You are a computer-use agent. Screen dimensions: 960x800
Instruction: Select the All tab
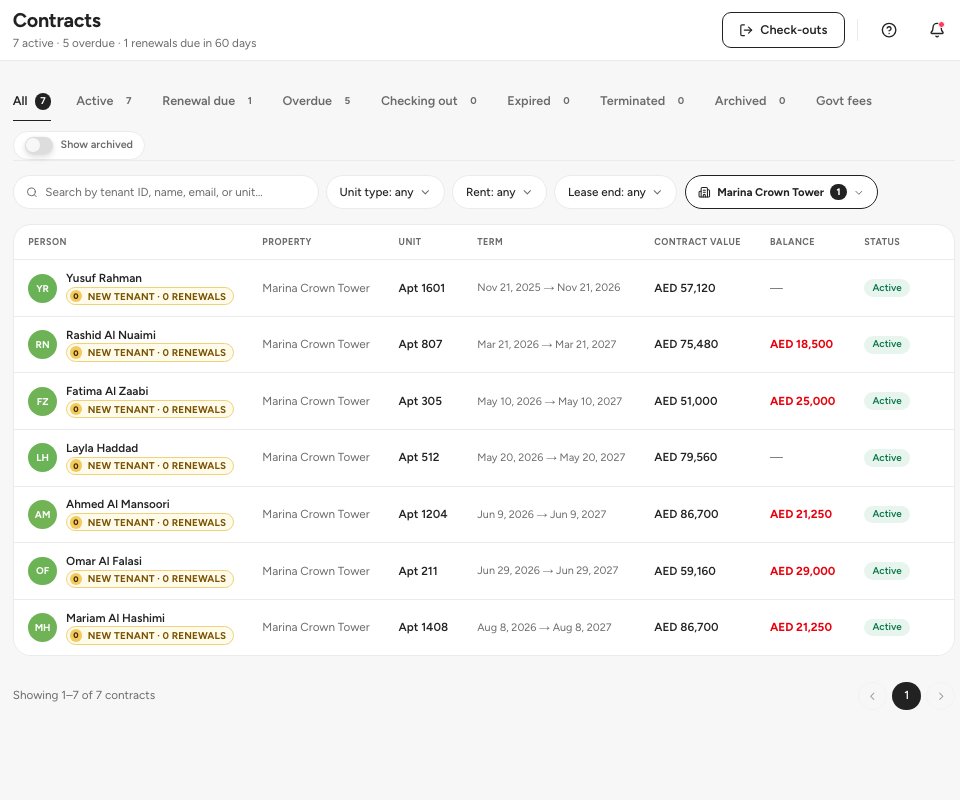(x=32, y=101)
